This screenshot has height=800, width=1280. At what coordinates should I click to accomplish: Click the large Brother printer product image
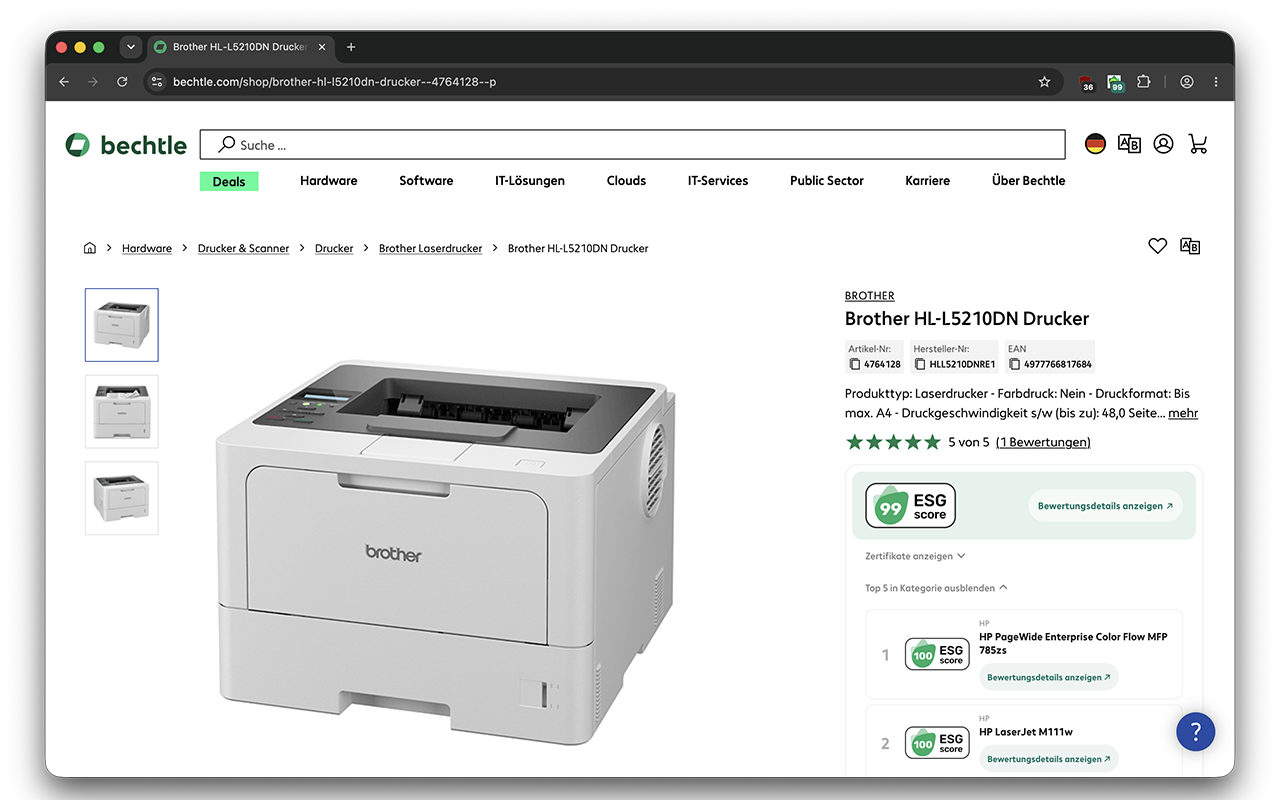click(x=445, y=550)
